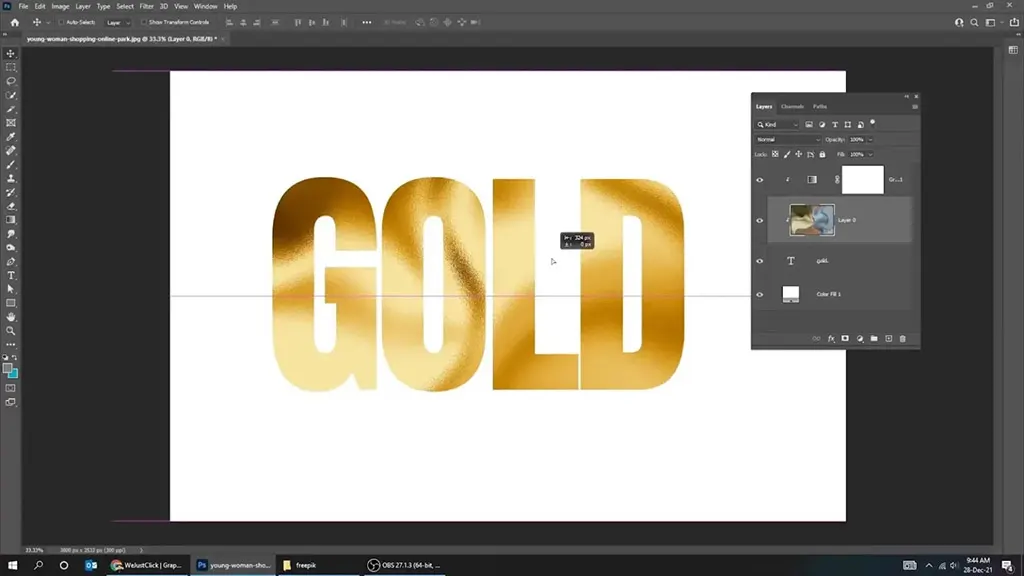Open the tool preset picker arrow

(48, 23)
